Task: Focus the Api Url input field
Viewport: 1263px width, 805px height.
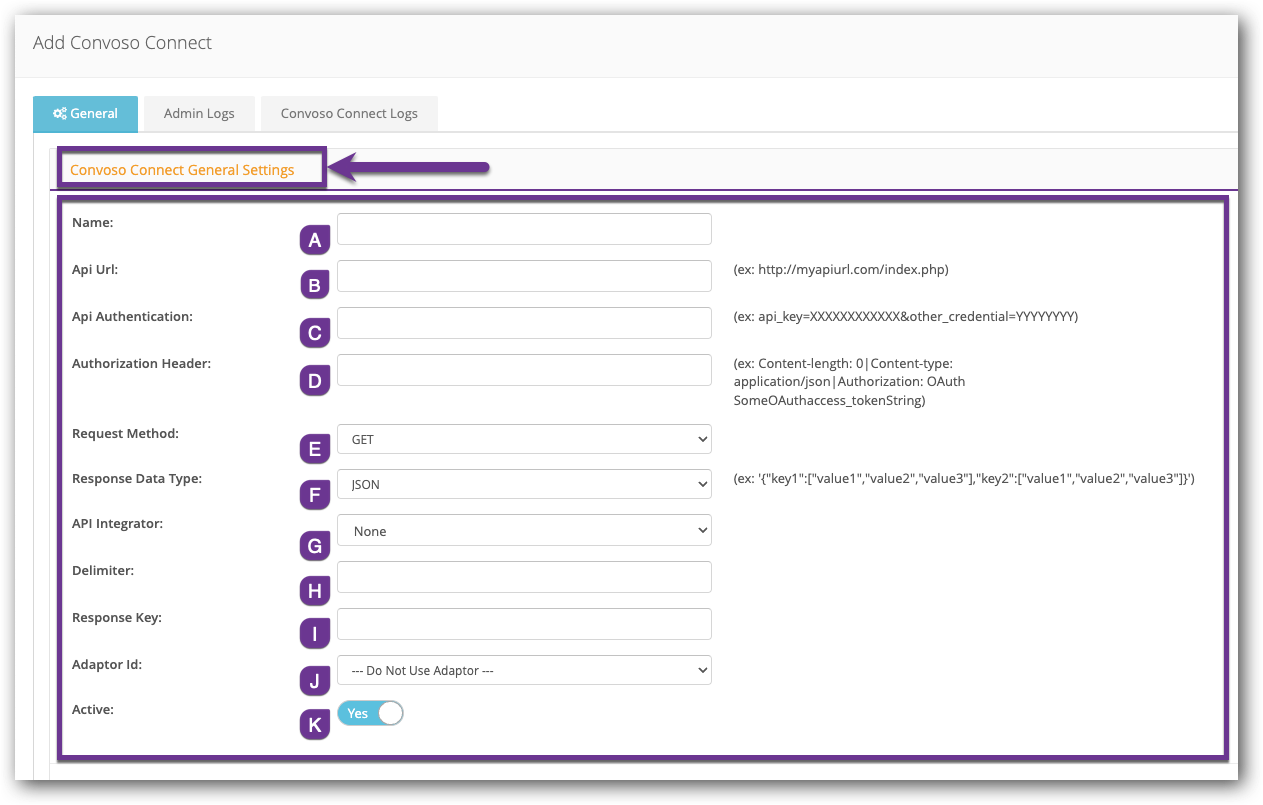Action: point(524,276)
